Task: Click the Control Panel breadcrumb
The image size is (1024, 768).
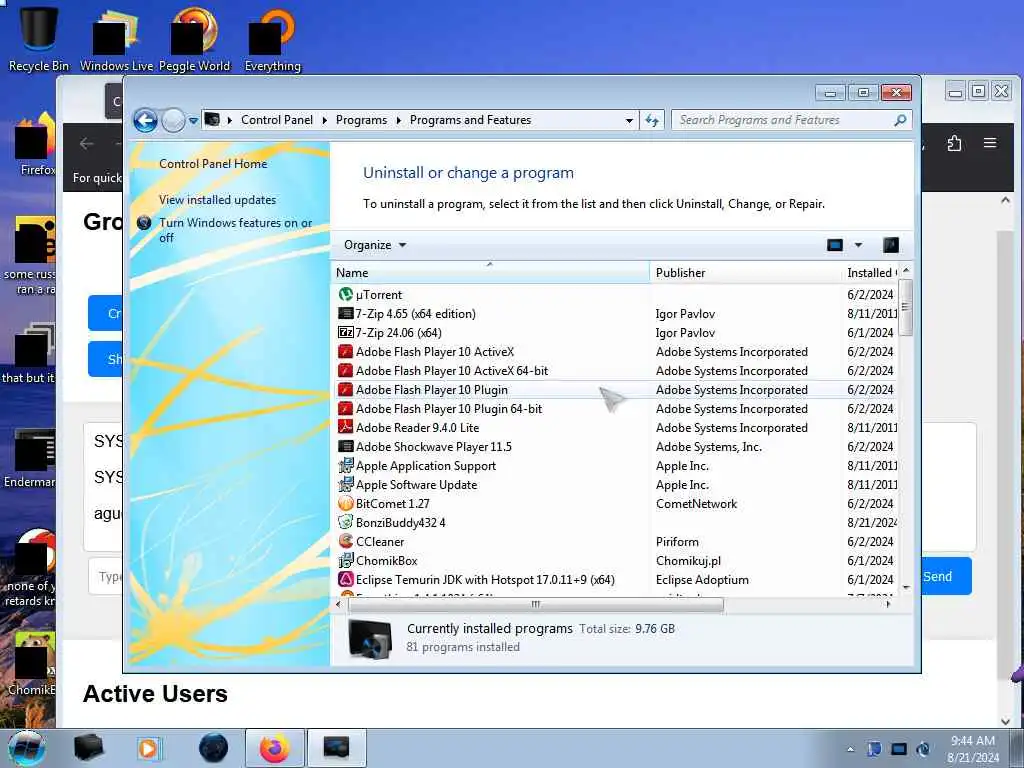Action: pyautogui.click(x=277, y=120)
